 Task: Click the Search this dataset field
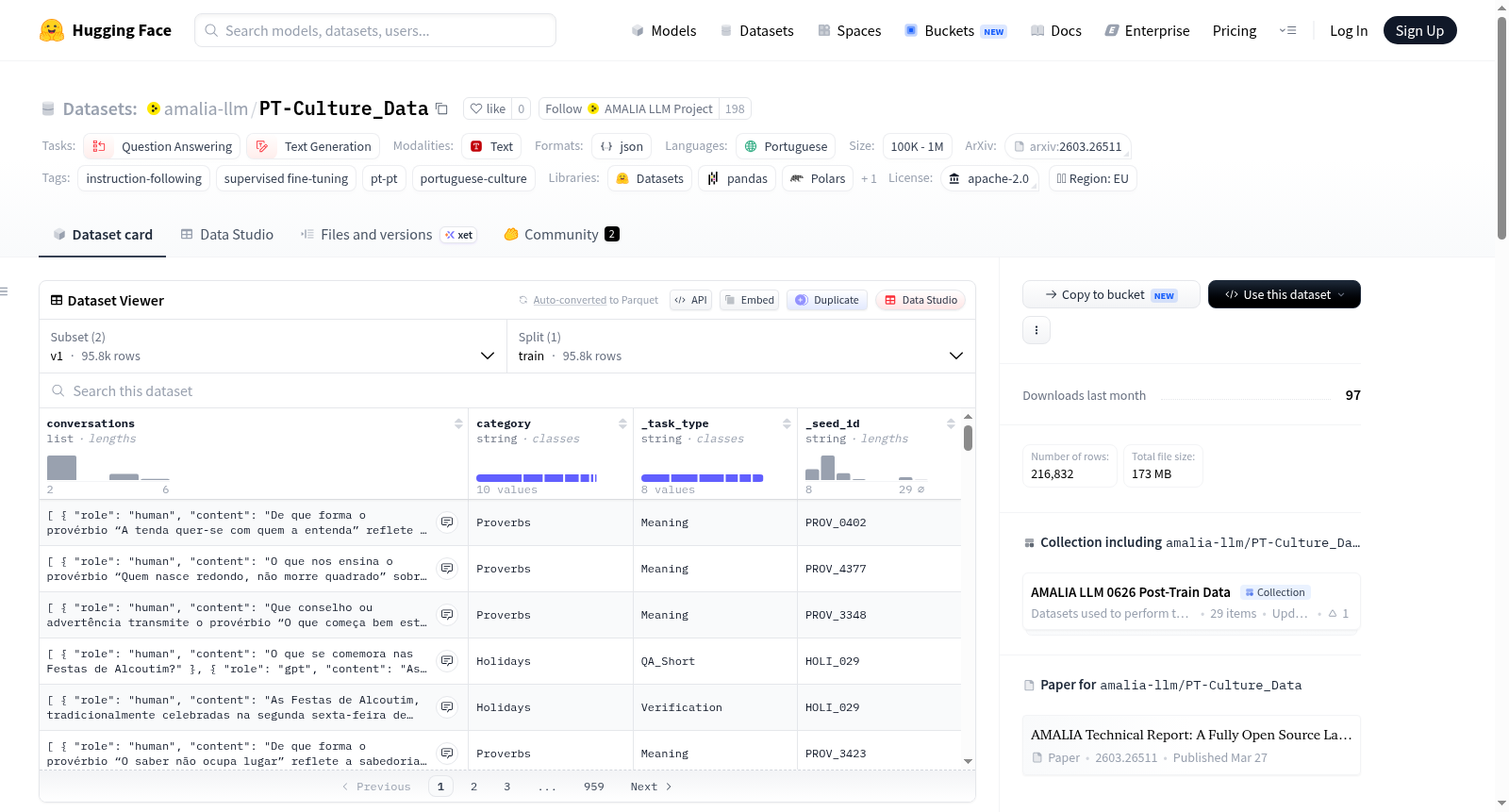(x=507, y=391)
